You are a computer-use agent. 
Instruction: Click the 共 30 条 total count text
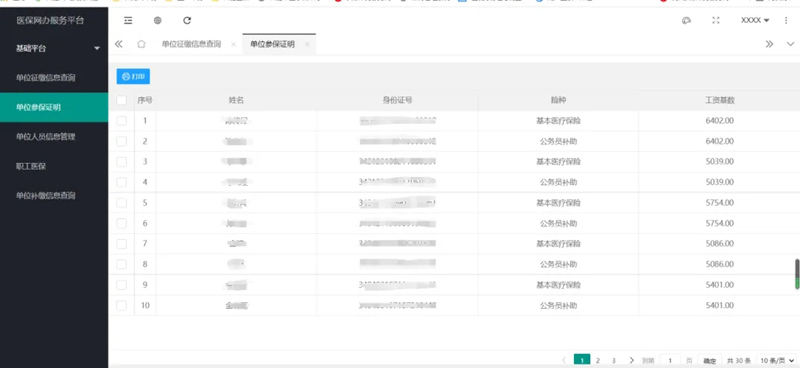click(739, 360)
